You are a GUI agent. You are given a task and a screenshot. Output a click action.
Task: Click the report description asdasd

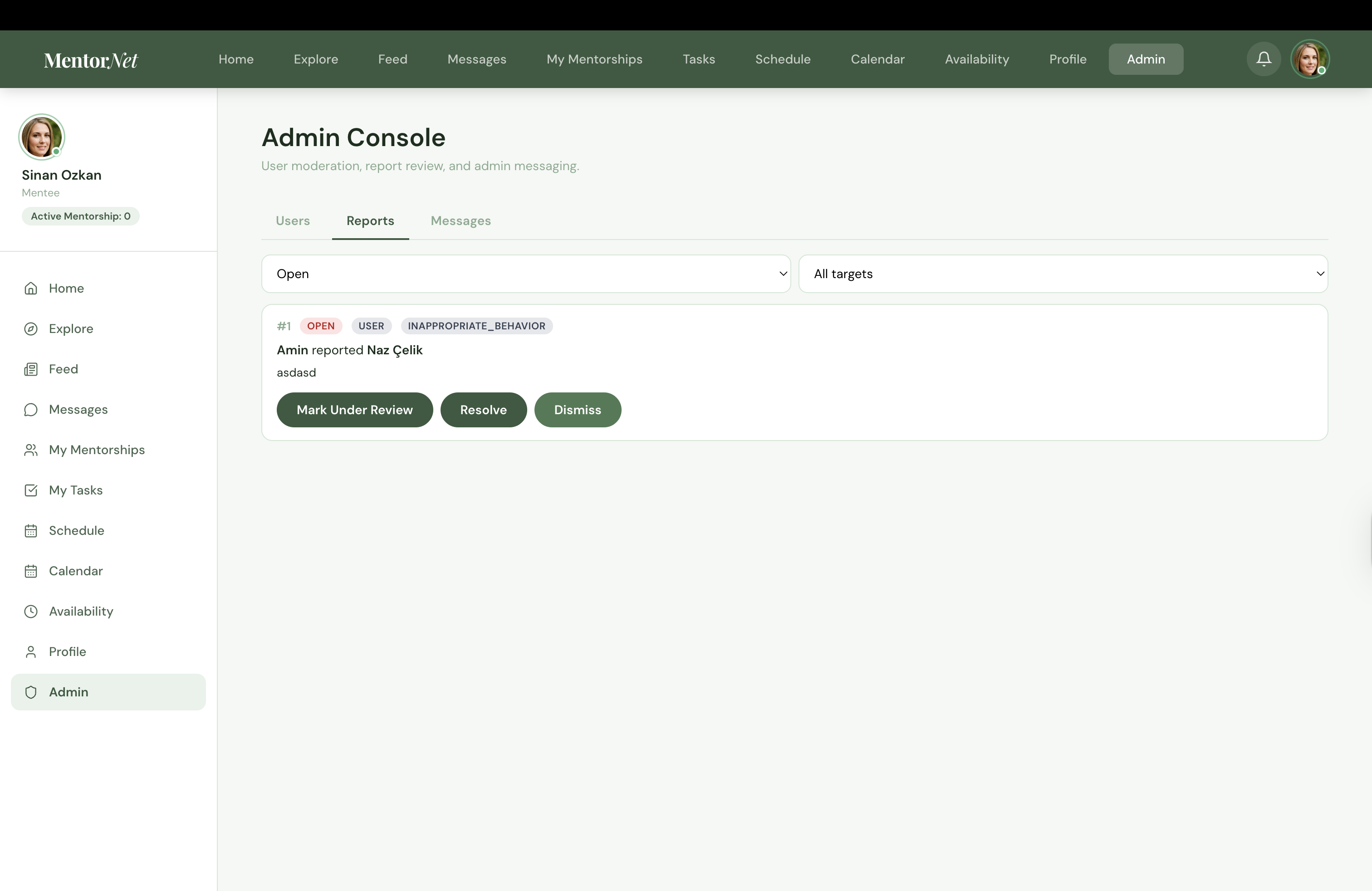(296, 372)
